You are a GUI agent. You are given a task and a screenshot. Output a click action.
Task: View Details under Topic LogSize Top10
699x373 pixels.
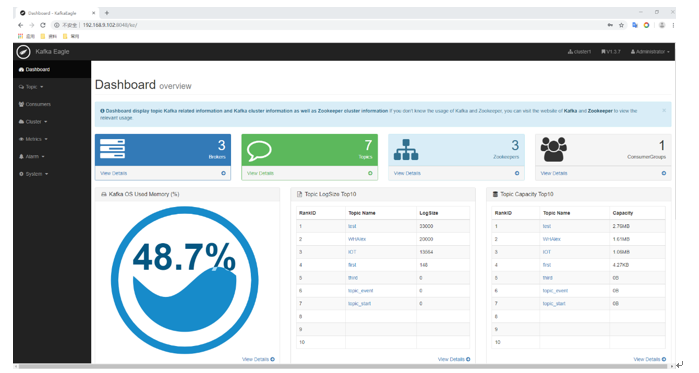(454, 359)
